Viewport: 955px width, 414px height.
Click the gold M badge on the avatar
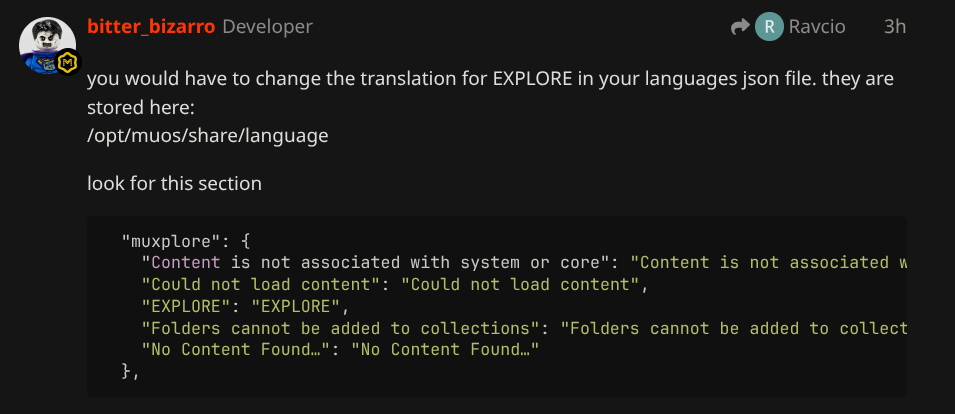[67, 63]
